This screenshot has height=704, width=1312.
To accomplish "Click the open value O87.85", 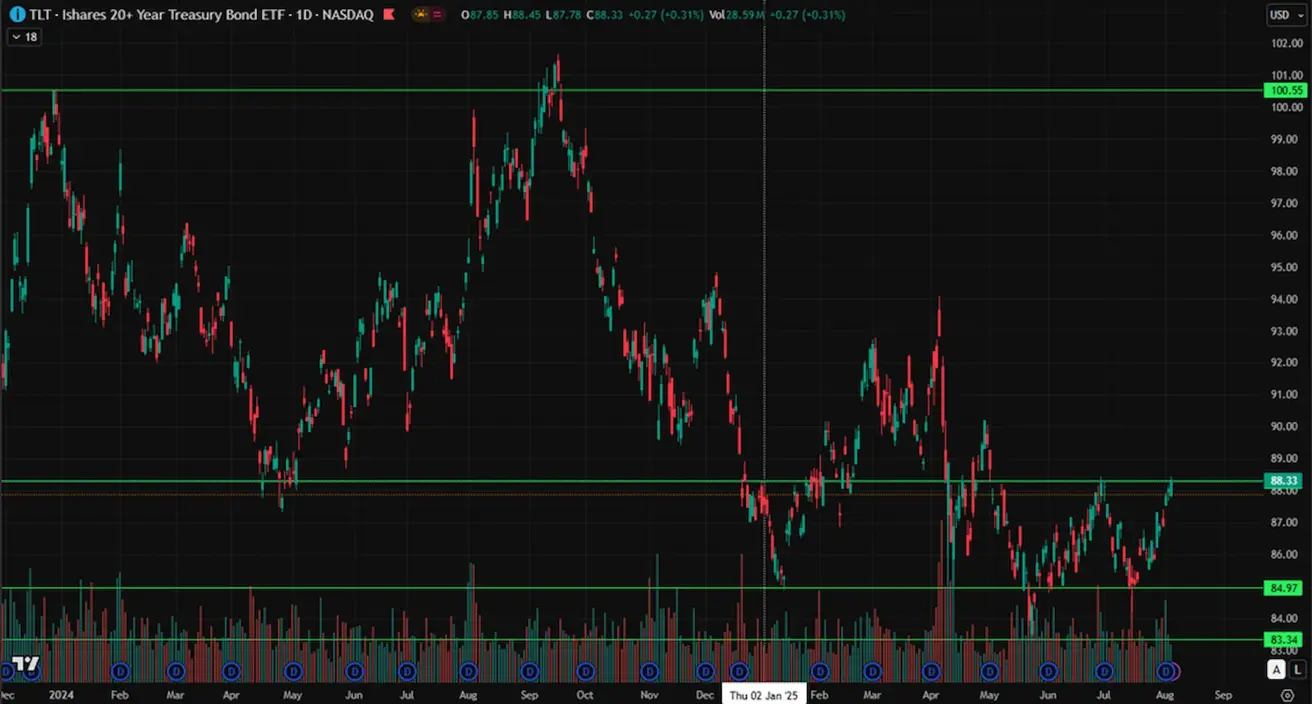I will coord(480,15).
